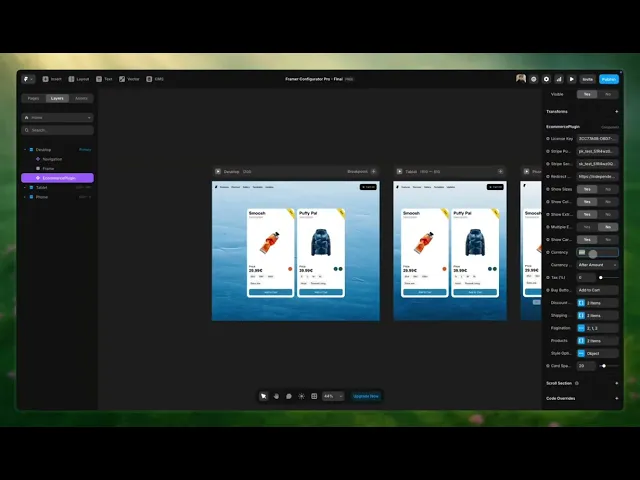The height and width of the screenshot is (480, 640).
Task: Expand the Phone layer
Action: pos(25,197)
